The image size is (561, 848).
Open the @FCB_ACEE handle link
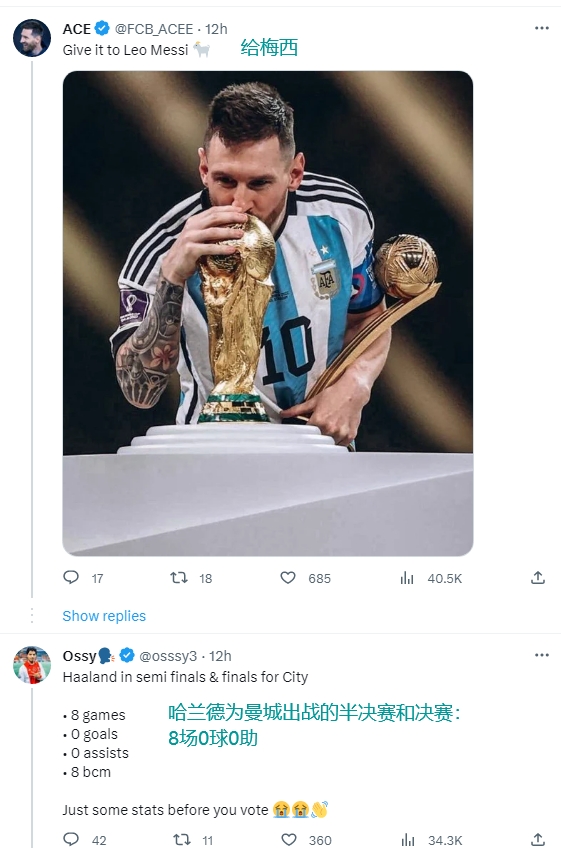[154, 29]
